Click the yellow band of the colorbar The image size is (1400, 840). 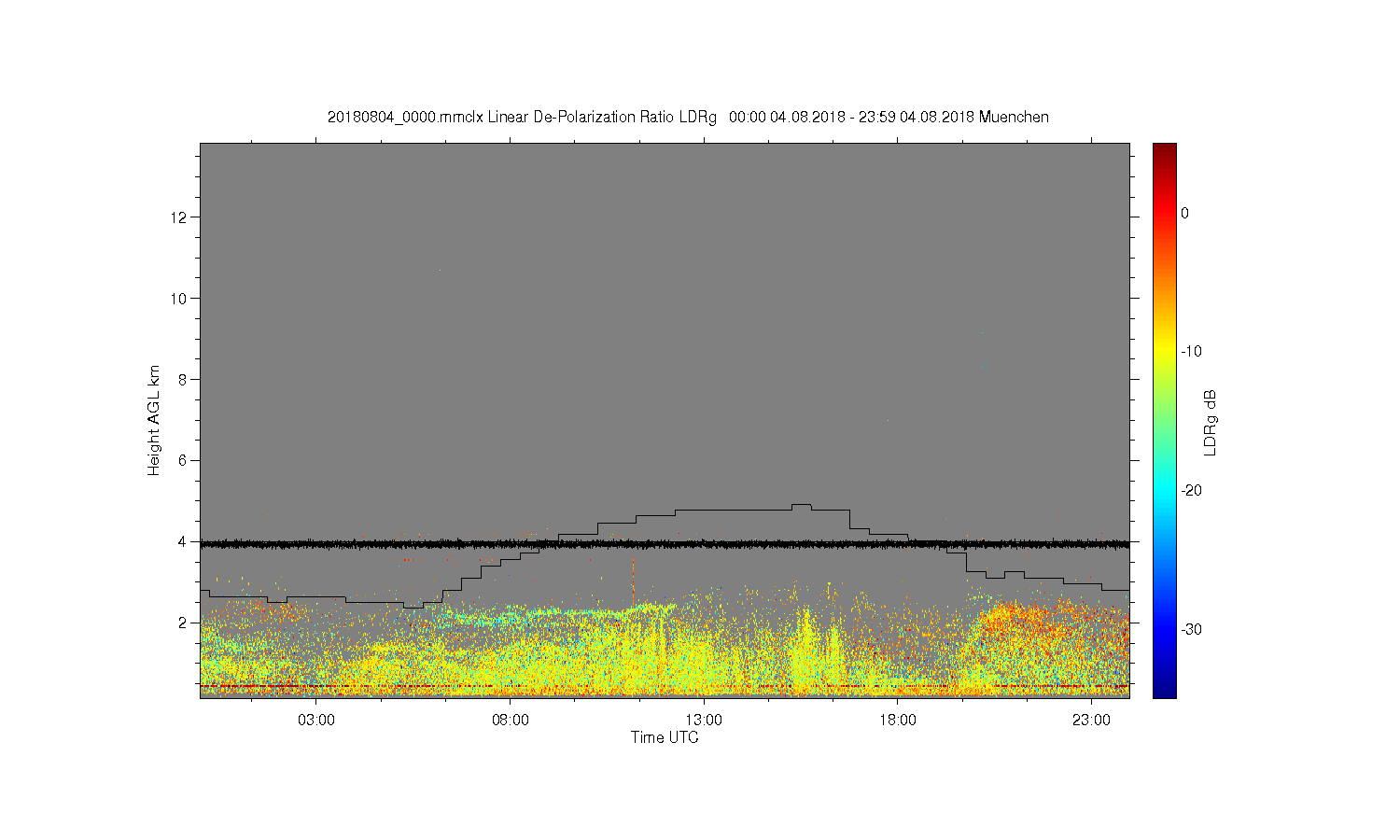[1165, 352]
